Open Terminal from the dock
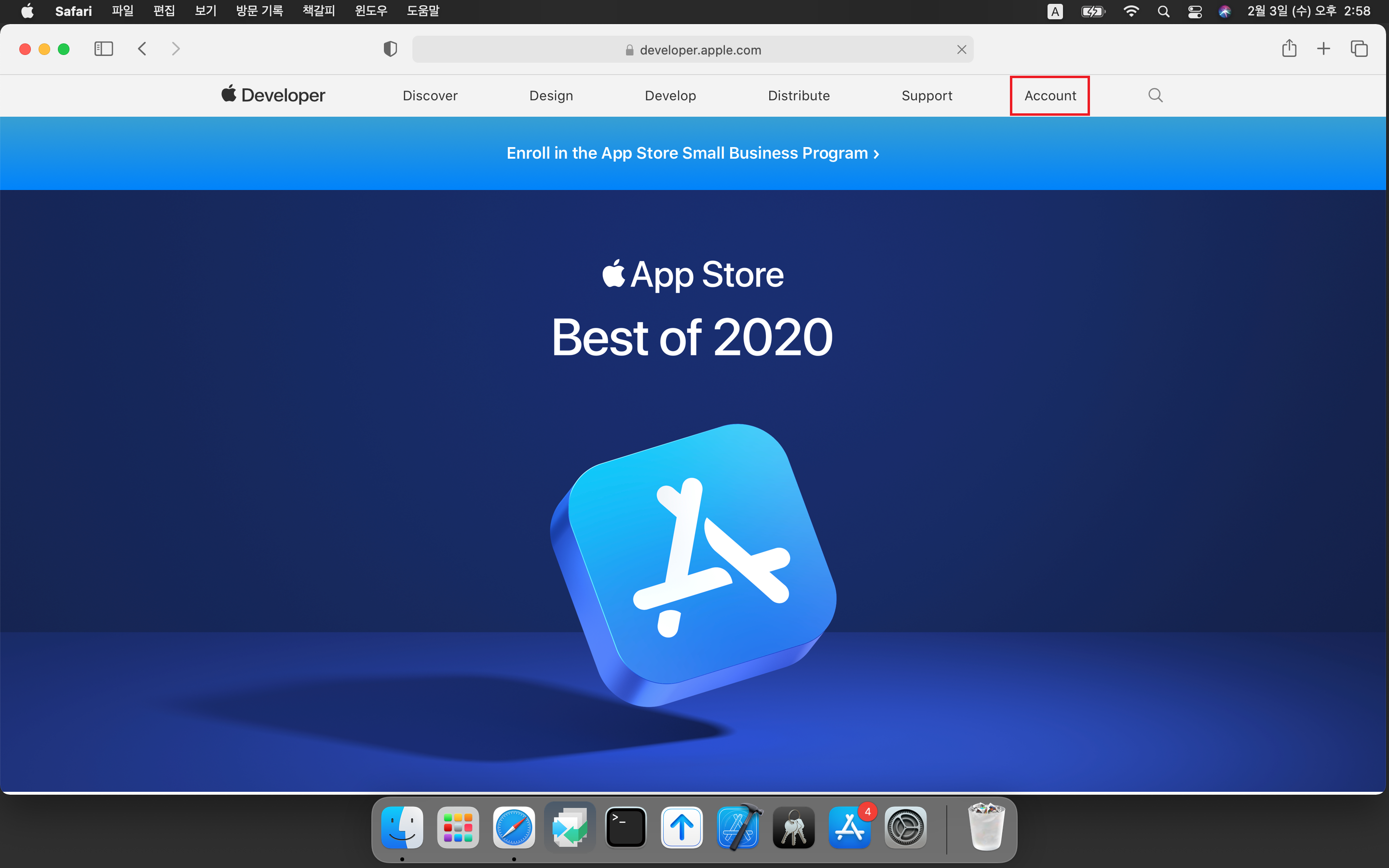1389x868 pixels. pos(626,827)
